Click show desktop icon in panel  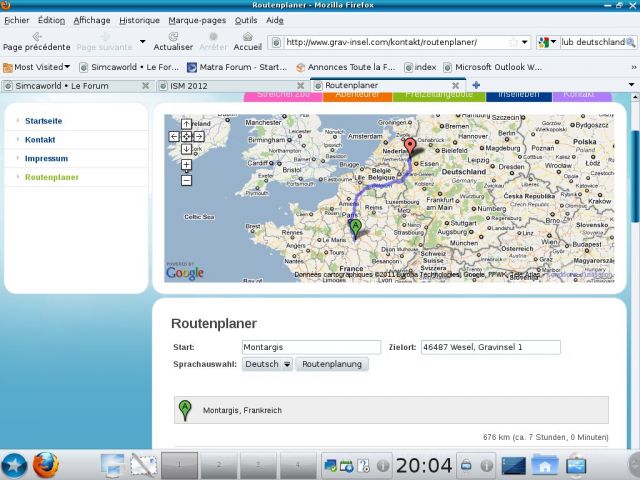pos(112,465)
